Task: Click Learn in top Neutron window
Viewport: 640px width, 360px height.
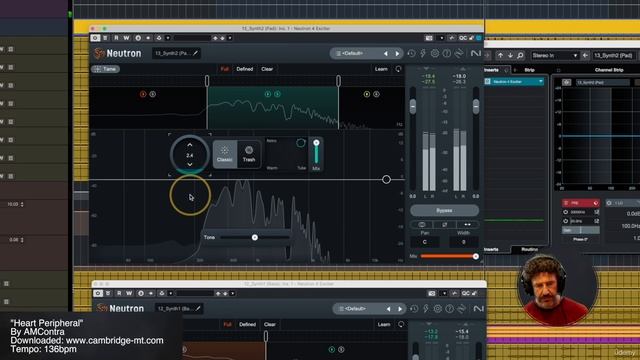Action: click(381, 69)
